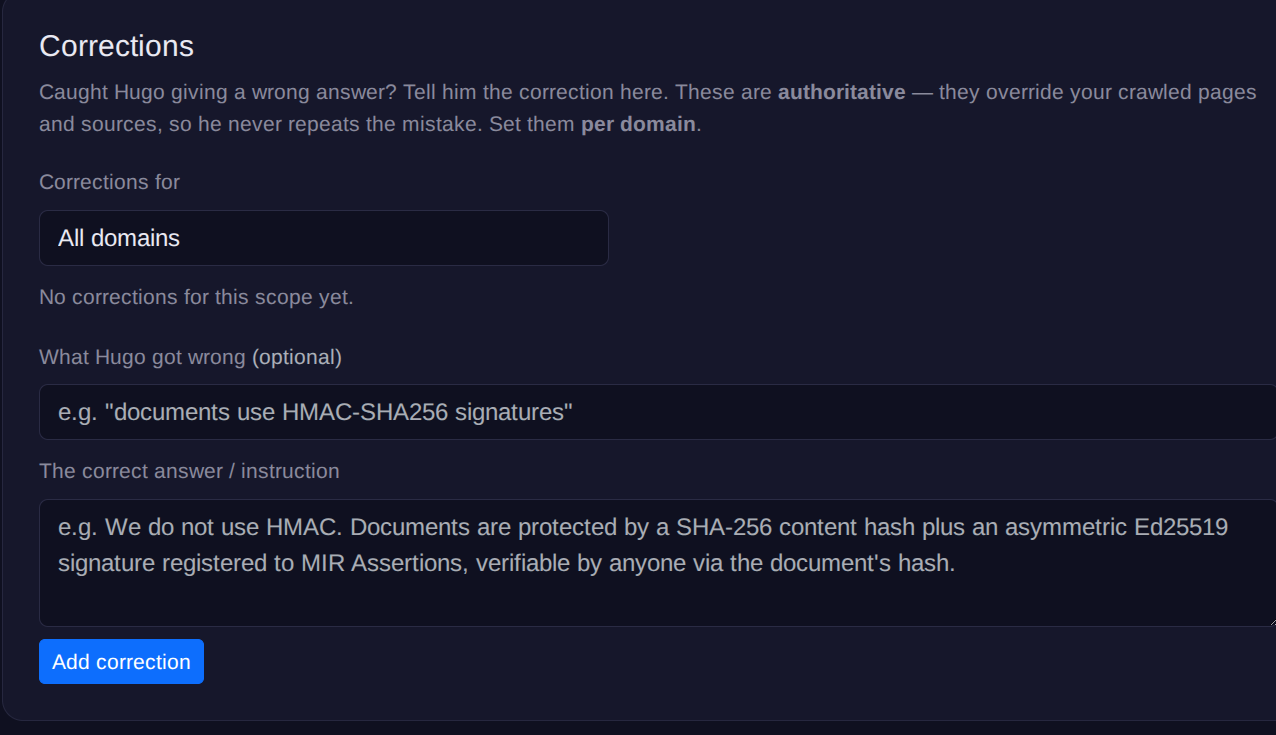1276x735 pixels.
Task: Click the bold word "authoritative"
Action: click(x=842, y=92)
